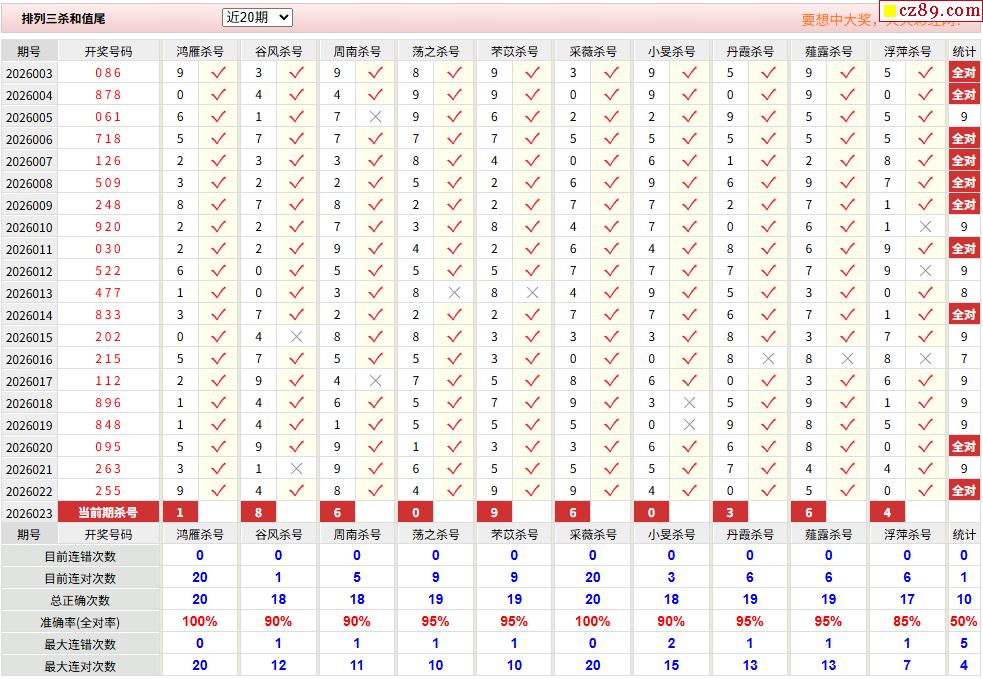This screenshot has height=679, width=983.
Task: Click the cross mark for 丹霞杀号 in row 2026016
Action: pyautogui.click(x=768, y=359)
